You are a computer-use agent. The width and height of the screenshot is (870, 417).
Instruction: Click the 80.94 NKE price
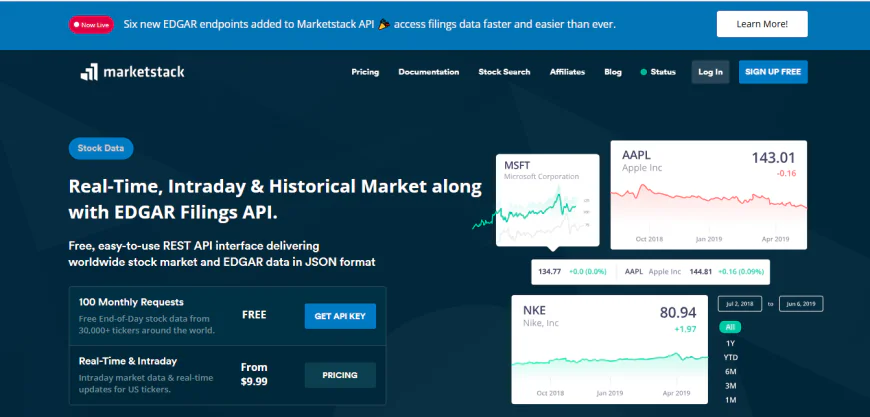(x=678, y=313)
